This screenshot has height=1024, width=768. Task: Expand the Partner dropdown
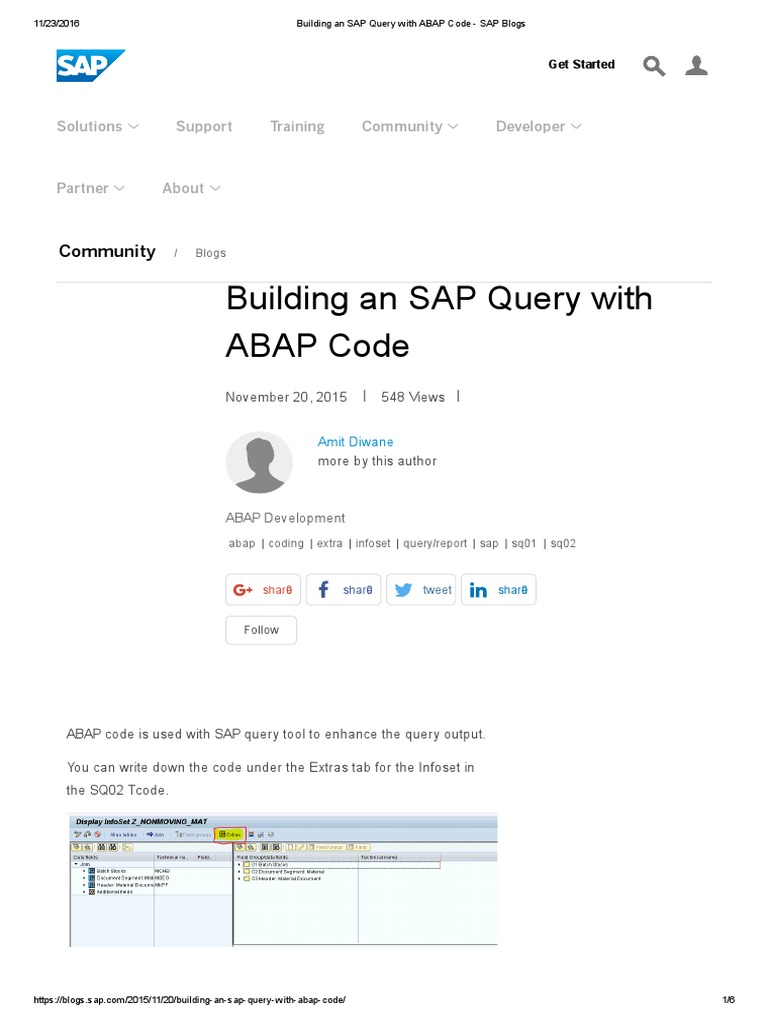pos(90,188)
